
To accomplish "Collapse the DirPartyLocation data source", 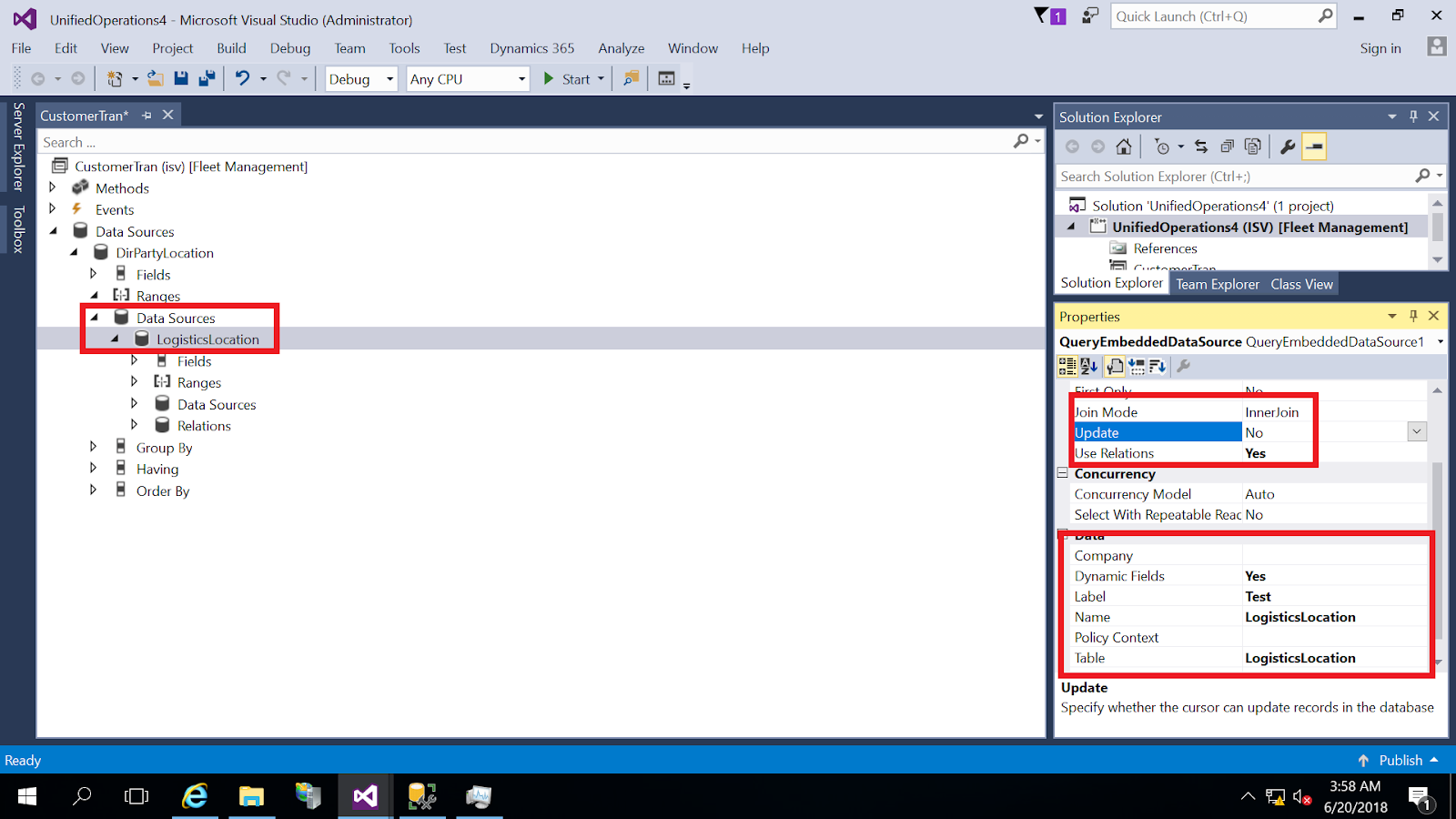I will tap(74, 252).
